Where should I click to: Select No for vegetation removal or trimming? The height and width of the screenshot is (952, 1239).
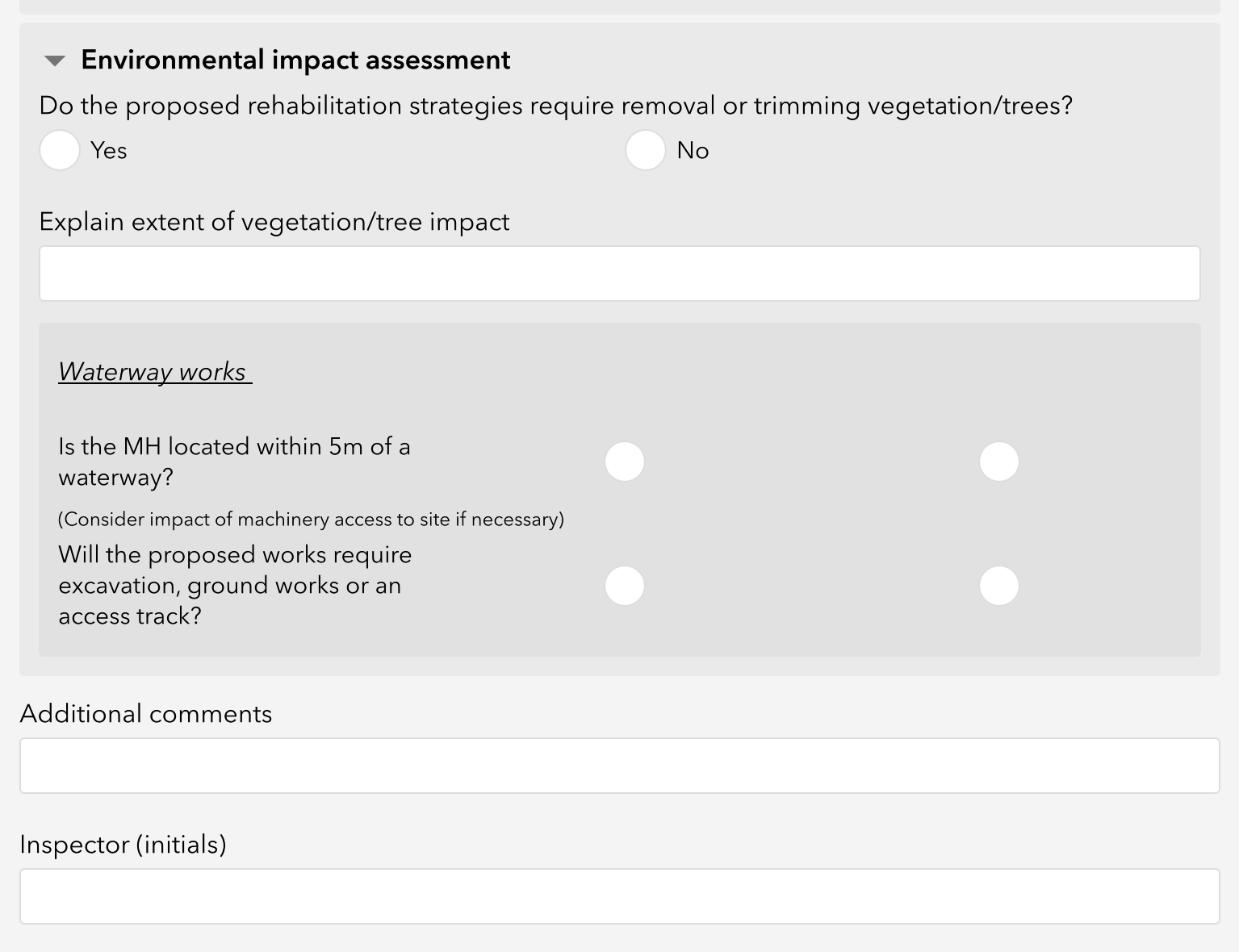click(645, 150)
